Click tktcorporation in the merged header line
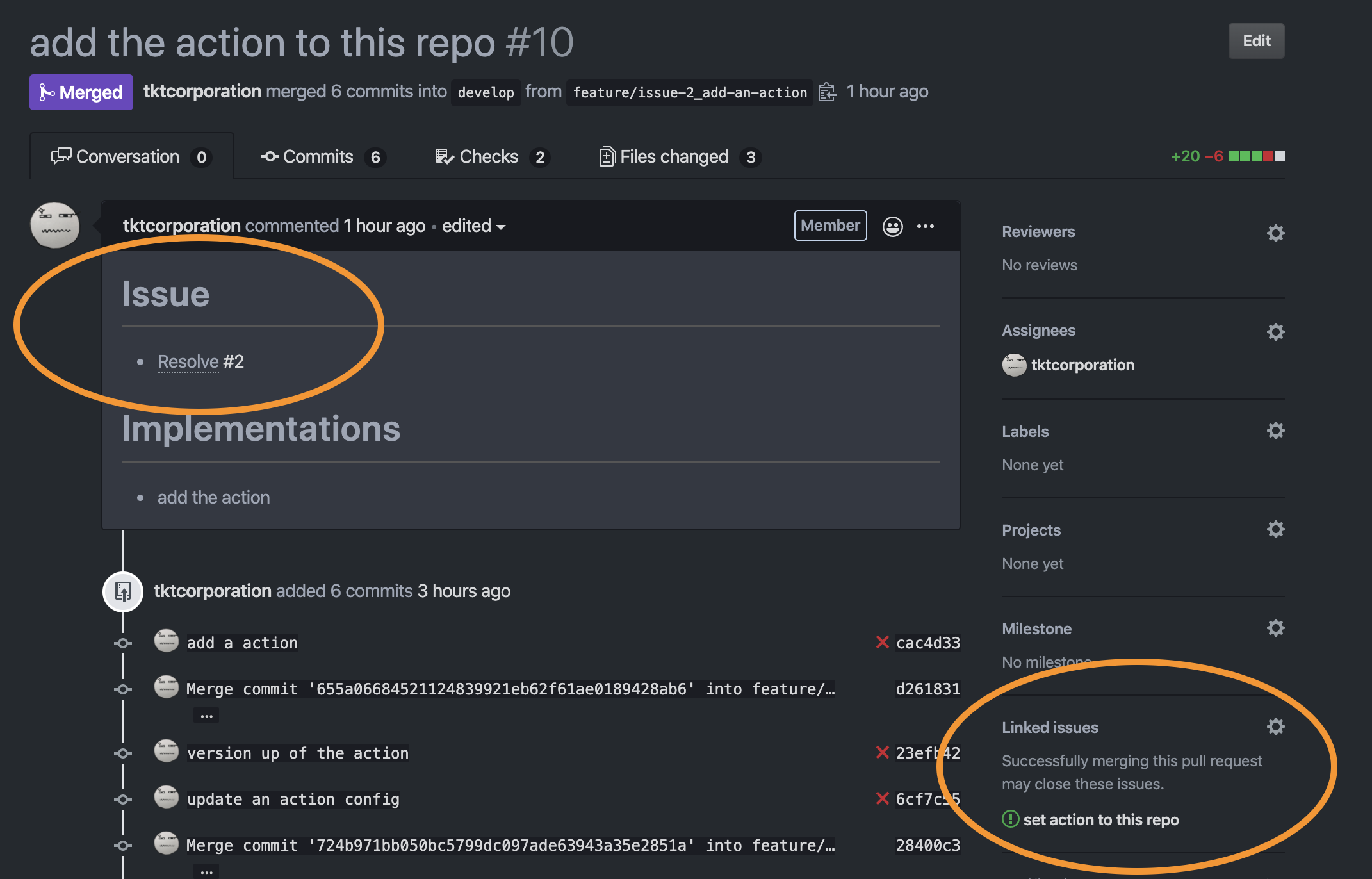The height and width of the screenshot is (879, 1372). coord(202,92)
